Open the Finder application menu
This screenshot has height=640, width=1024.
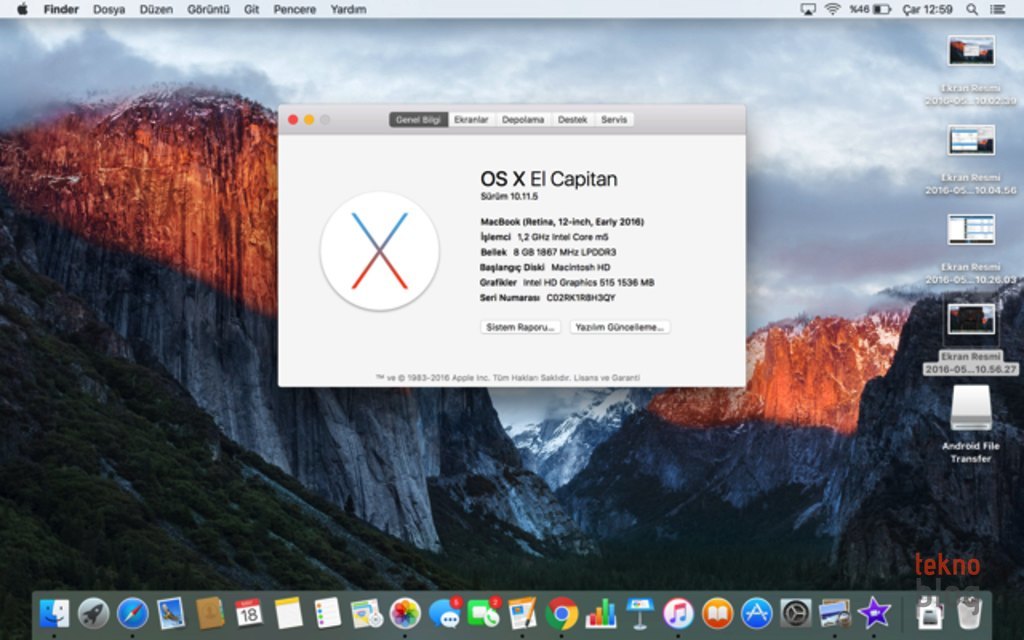[61, 9]
